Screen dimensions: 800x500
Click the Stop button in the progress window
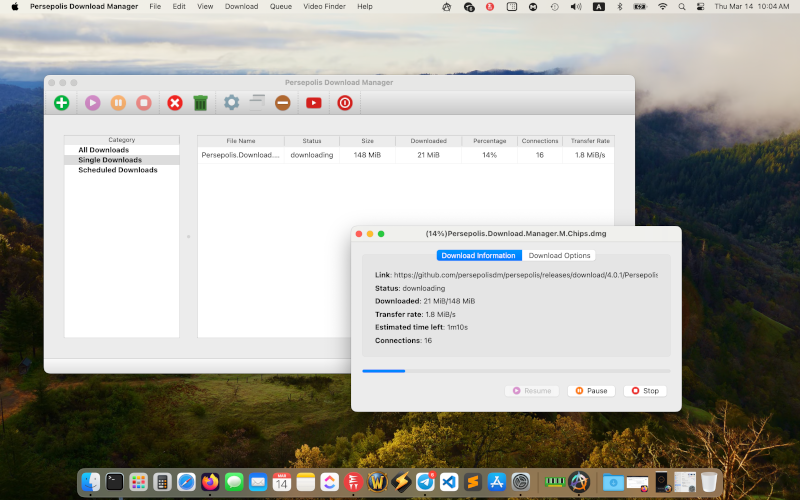(x=645, y=391)
